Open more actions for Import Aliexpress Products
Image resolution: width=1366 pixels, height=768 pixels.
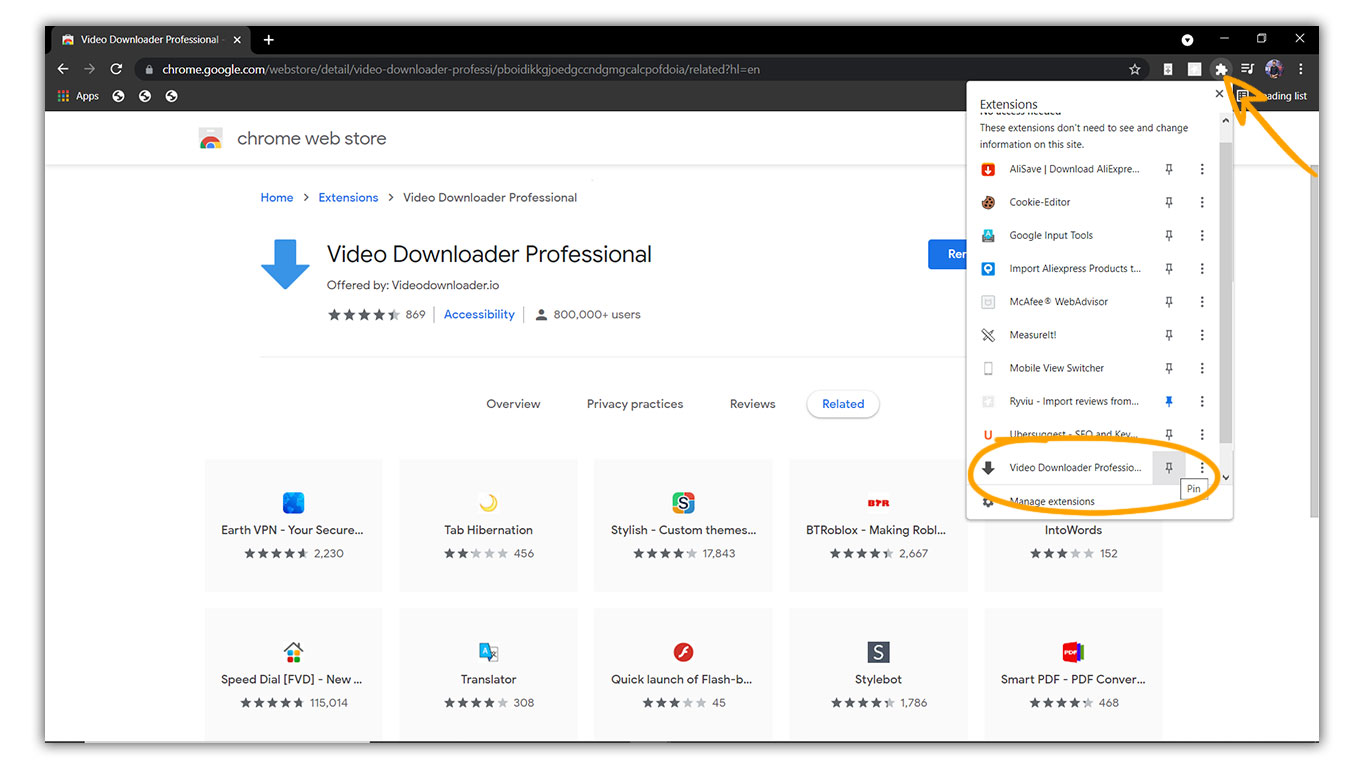click(x=1202, y=268)
